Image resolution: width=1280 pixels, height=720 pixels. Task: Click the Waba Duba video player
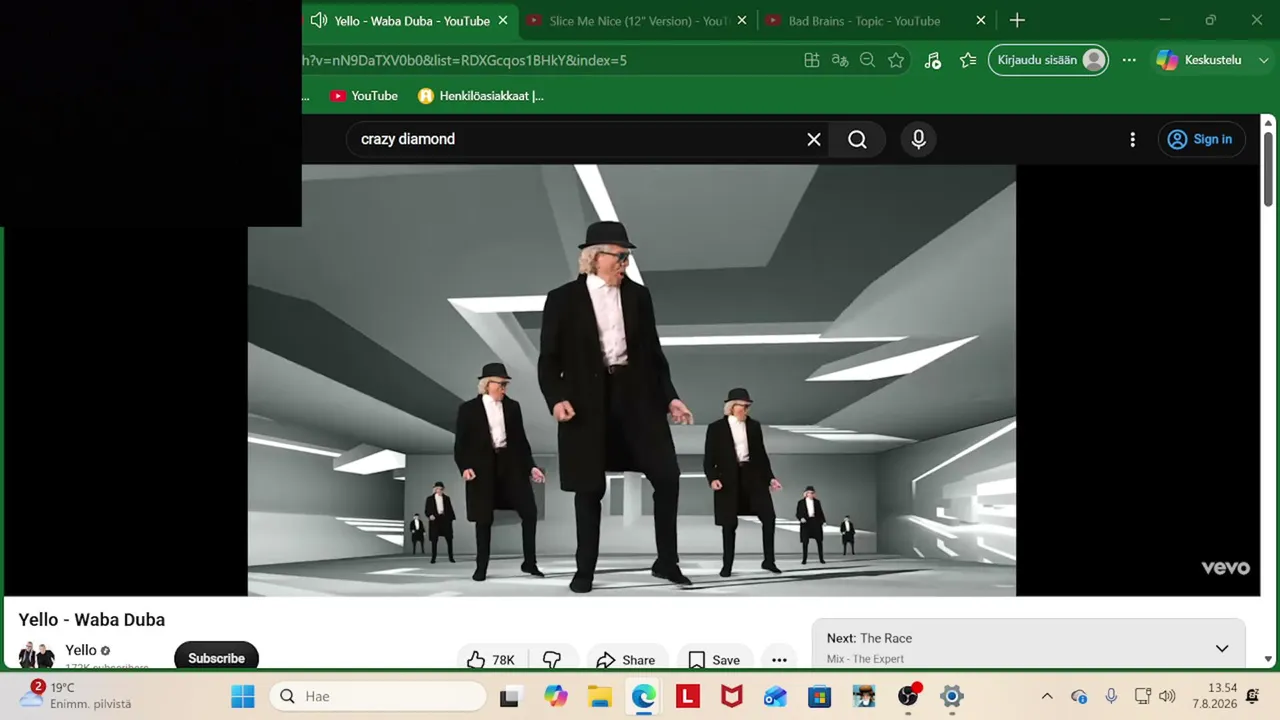[x=632, y=380]
